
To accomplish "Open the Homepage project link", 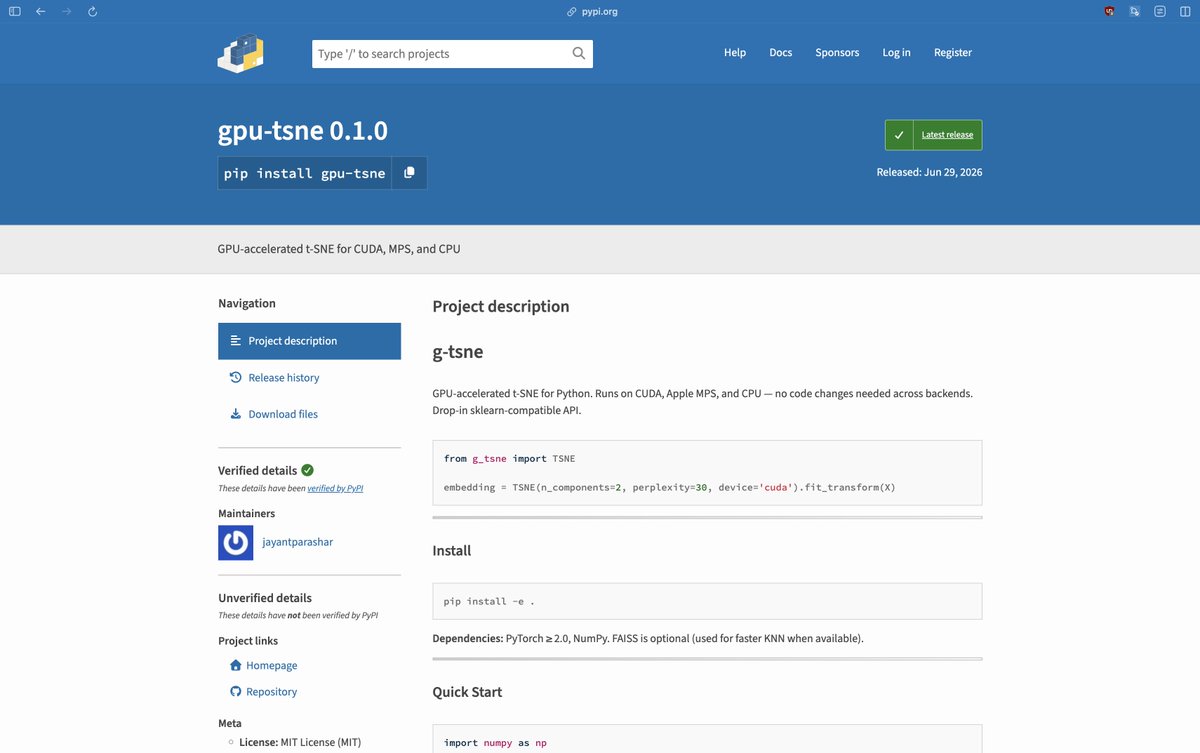I will coord(264,666).
